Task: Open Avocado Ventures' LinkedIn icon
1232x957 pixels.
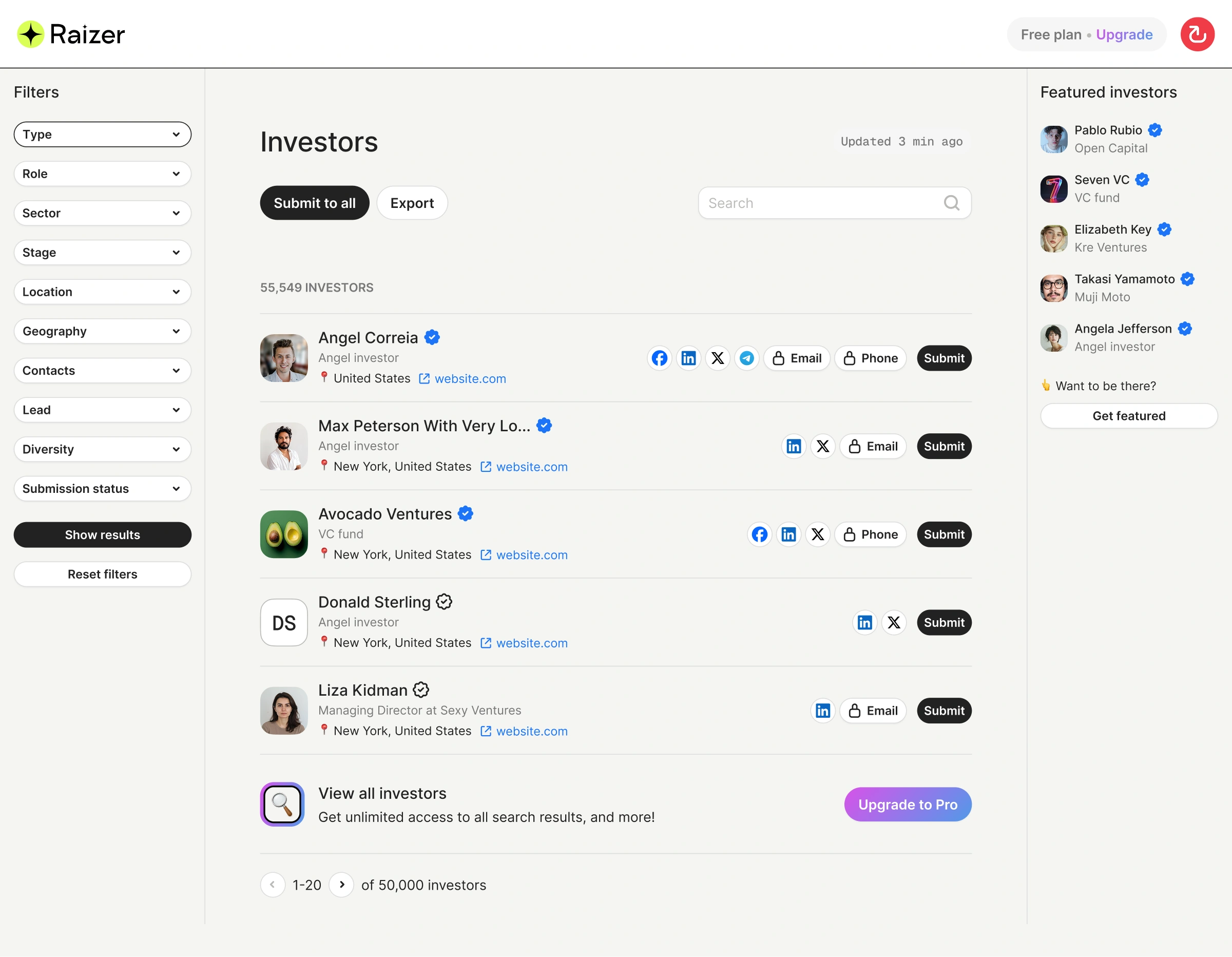Action: pos(788,534)
